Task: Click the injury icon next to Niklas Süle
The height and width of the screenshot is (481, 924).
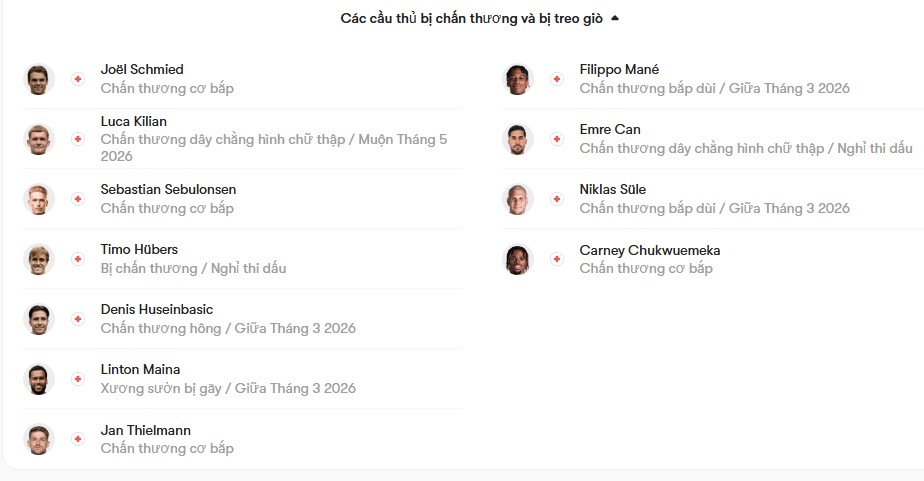Action: click(x=557, y=199)
